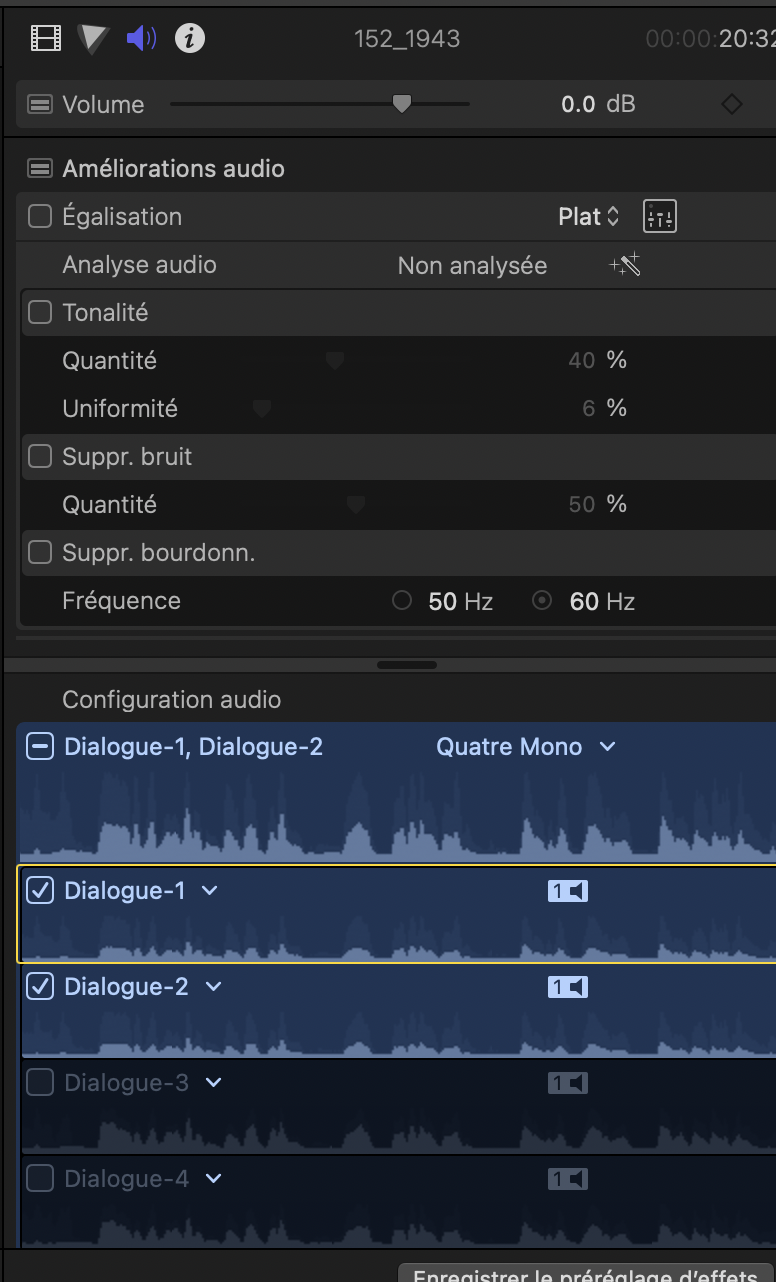Select the 50 Hz frequency option

[403, 601]
